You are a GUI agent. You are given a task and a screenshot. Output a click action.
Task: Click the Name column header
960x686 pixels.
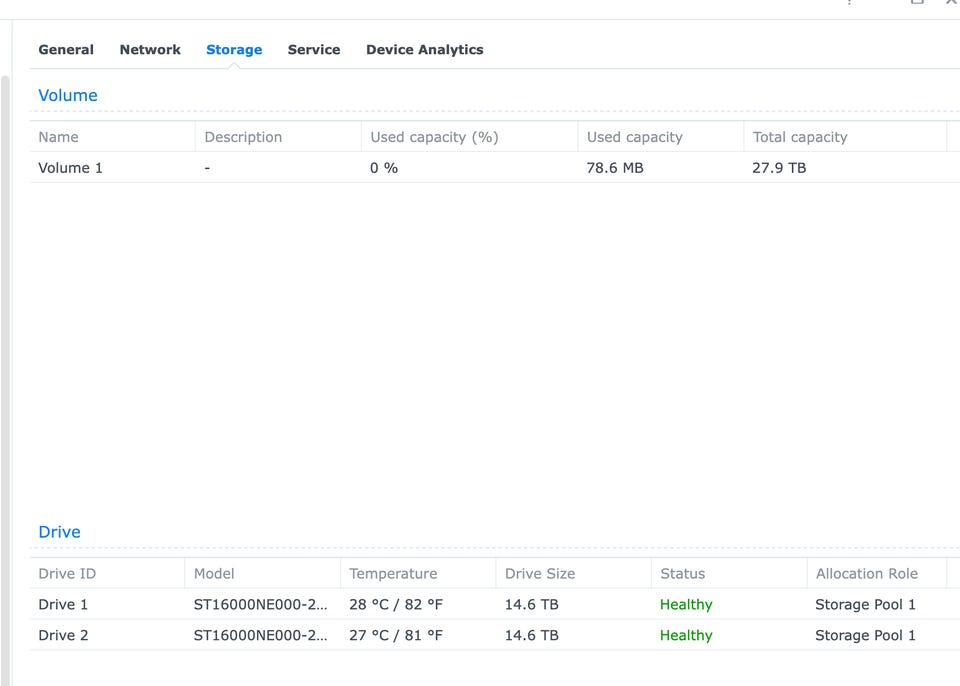pyautogui.click(x=58, y=137)
